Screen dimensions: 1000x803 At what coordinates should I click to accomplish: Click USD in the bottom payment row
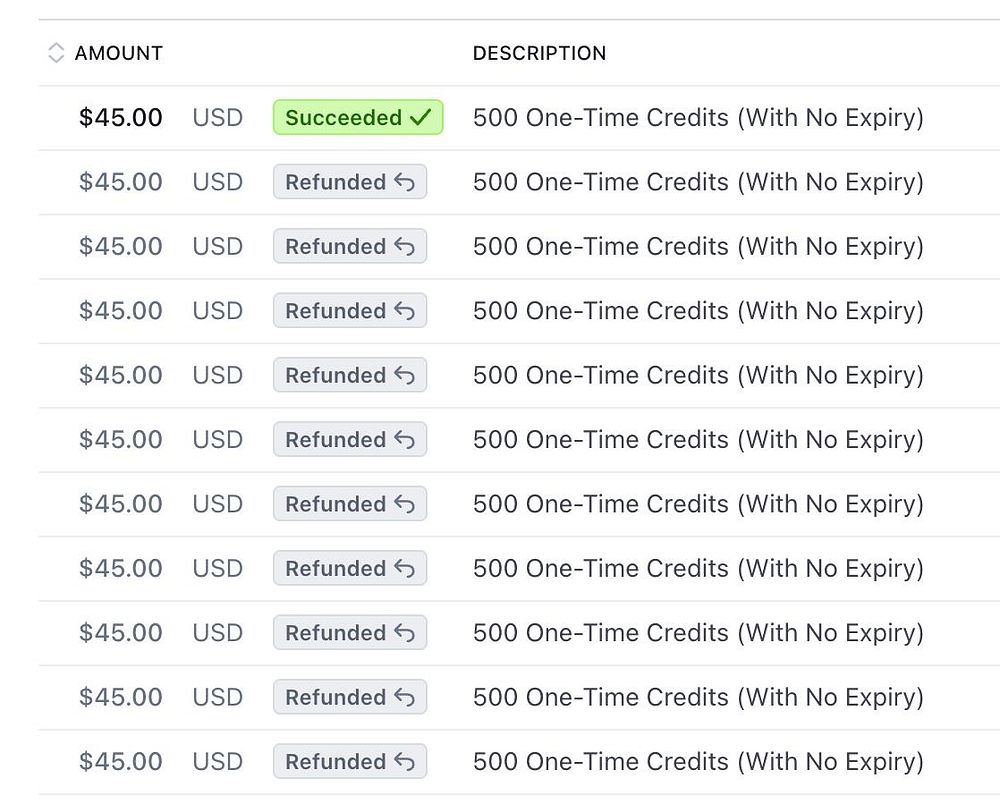[x=217, y=762]
